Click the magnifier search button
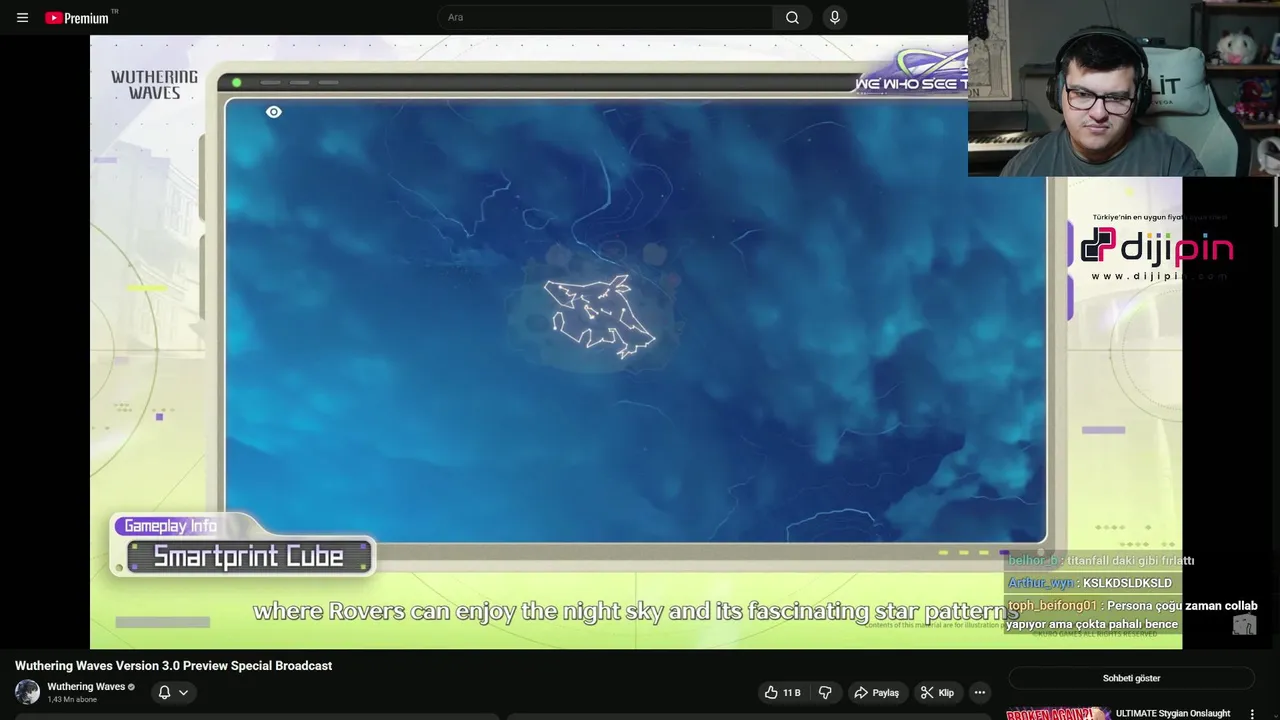This screenshot has width=1280, height=720. 792,17
